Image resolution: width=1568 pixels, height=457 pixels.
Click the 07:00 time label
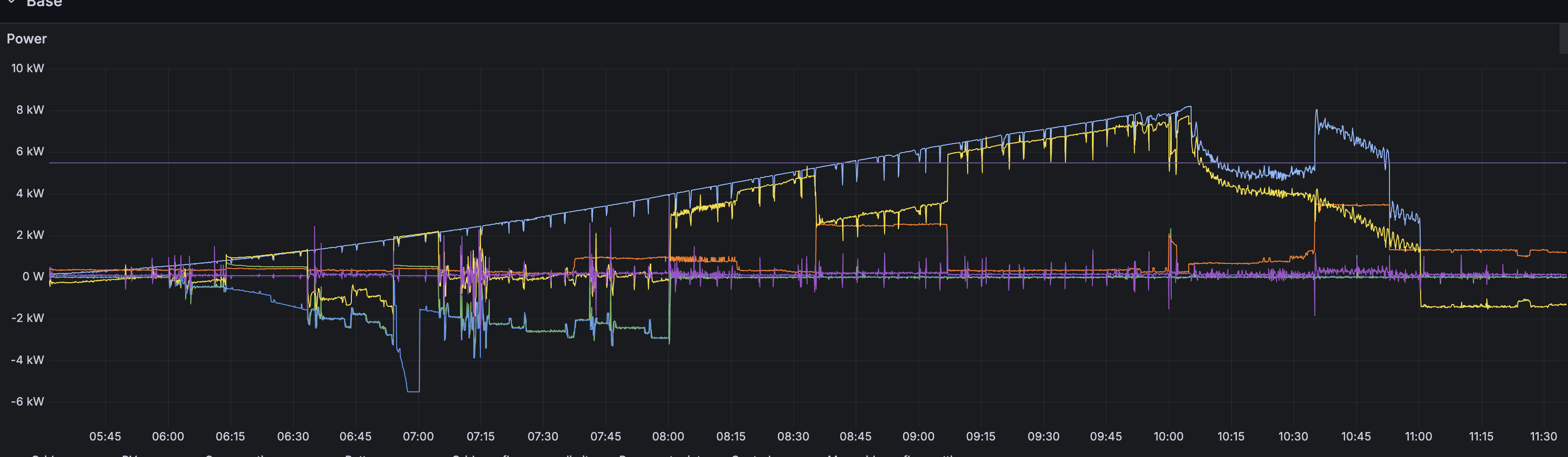tap(418, 436)
